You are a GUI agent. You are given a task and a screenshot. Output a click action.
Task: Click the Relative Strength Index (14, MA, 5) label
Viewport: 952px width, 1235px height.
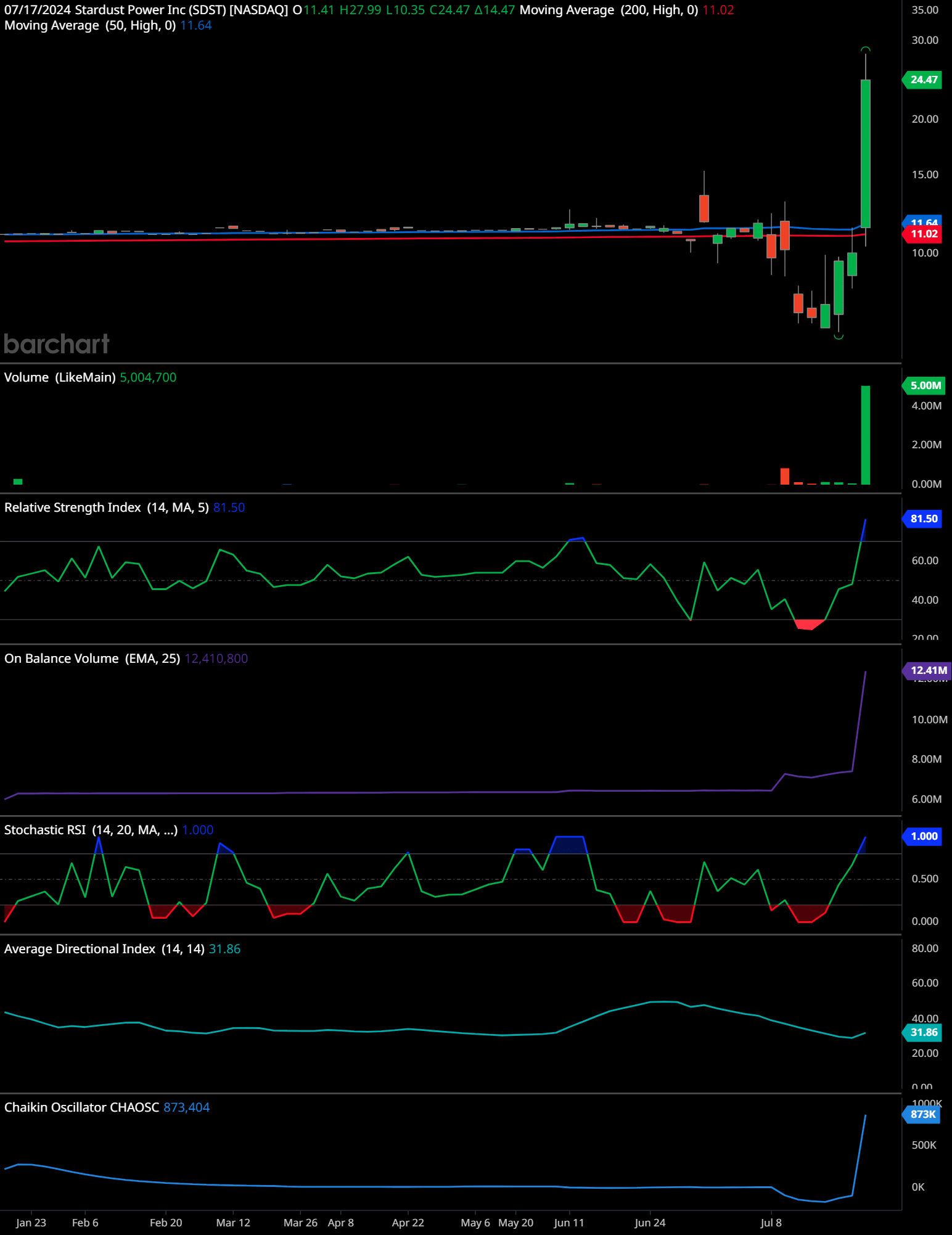107,507
